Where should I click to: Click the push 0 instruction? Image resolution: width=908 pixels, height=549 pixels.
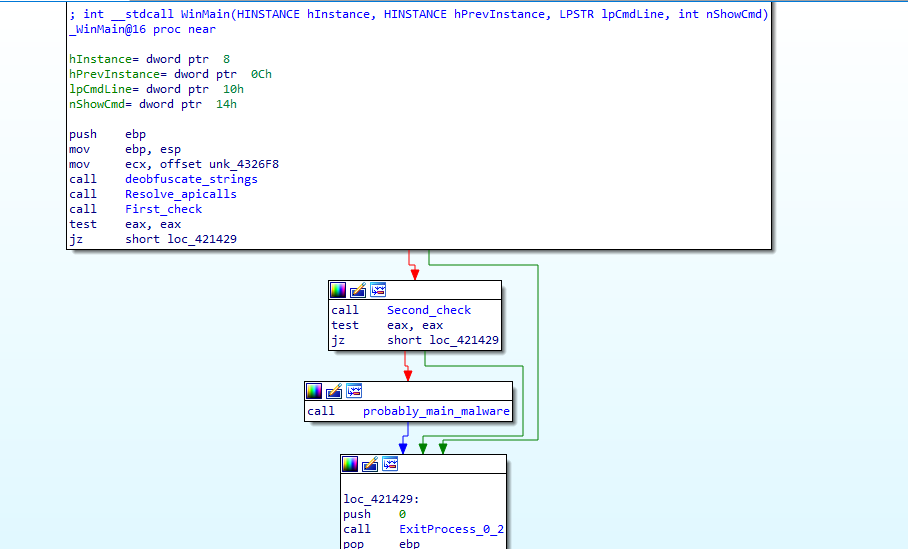375,514
